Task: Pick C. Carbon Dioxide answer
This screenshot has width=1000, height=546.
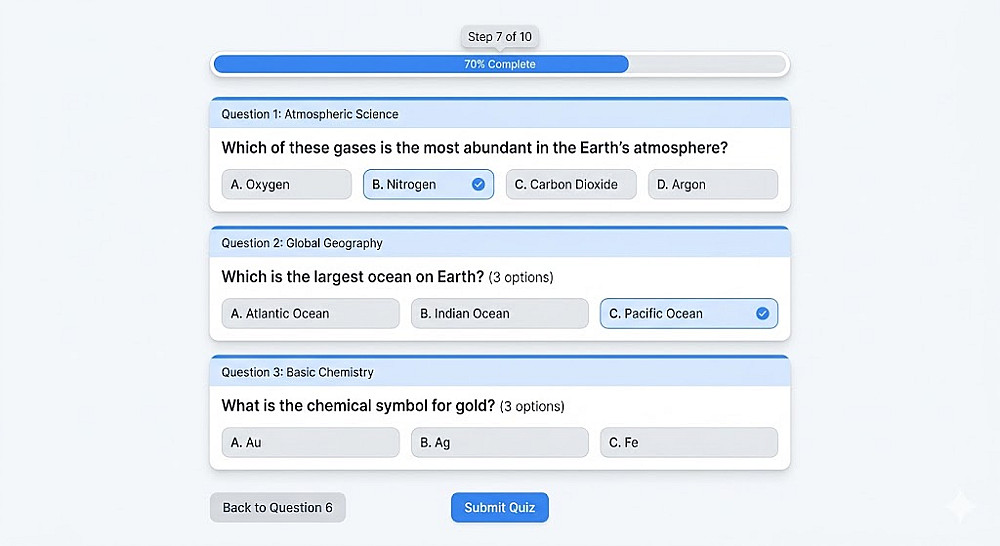Action: pos(571,184)
